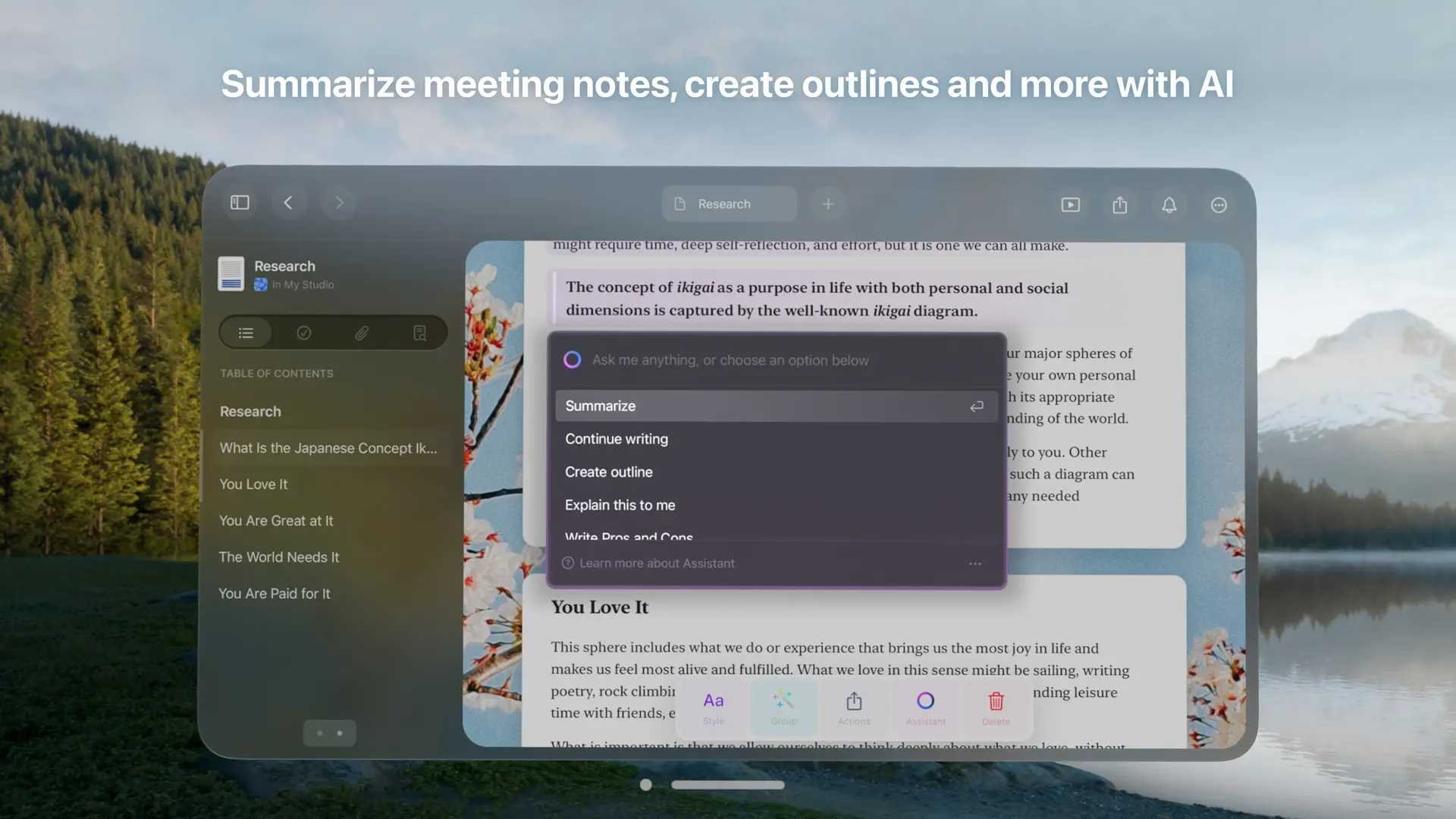Open the video recording icon in the toolbar
The image size is (1456, 819).
pyautogui.click(x=1070, y=204)
